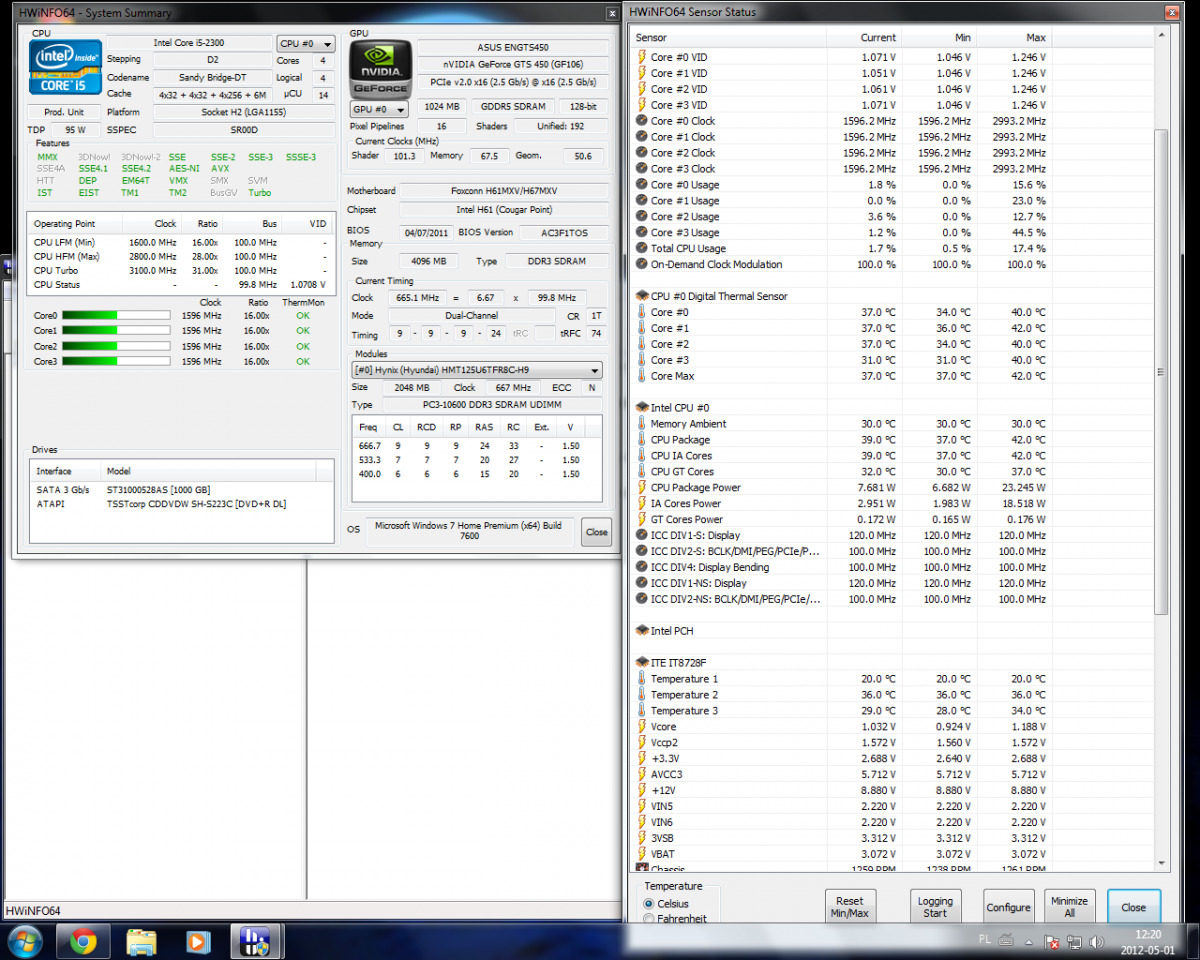Click the icon beside Total CPU Usage
1200x960 pixels.
click(x=642, y=249)
